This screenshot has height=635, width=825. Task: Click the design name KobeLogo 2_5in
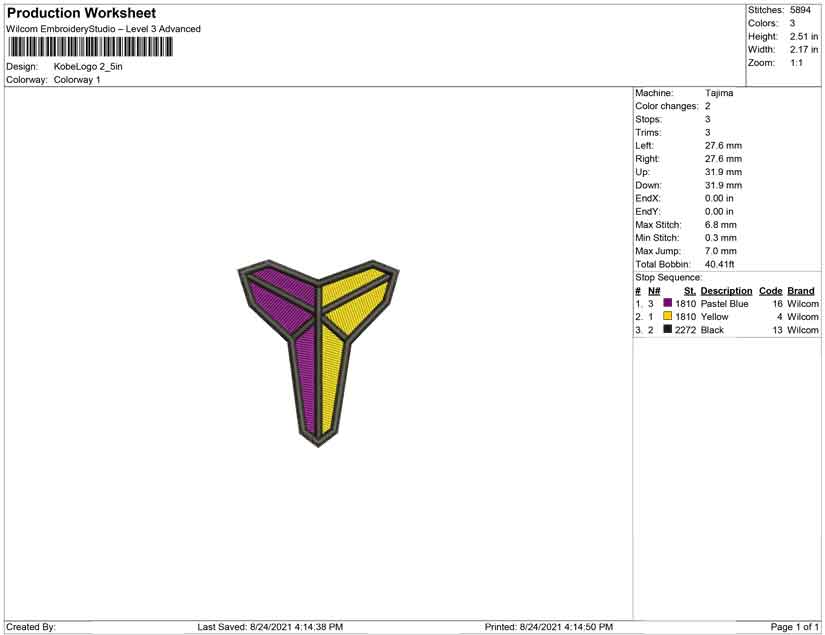pyautogui.click(x=88, y=66)
